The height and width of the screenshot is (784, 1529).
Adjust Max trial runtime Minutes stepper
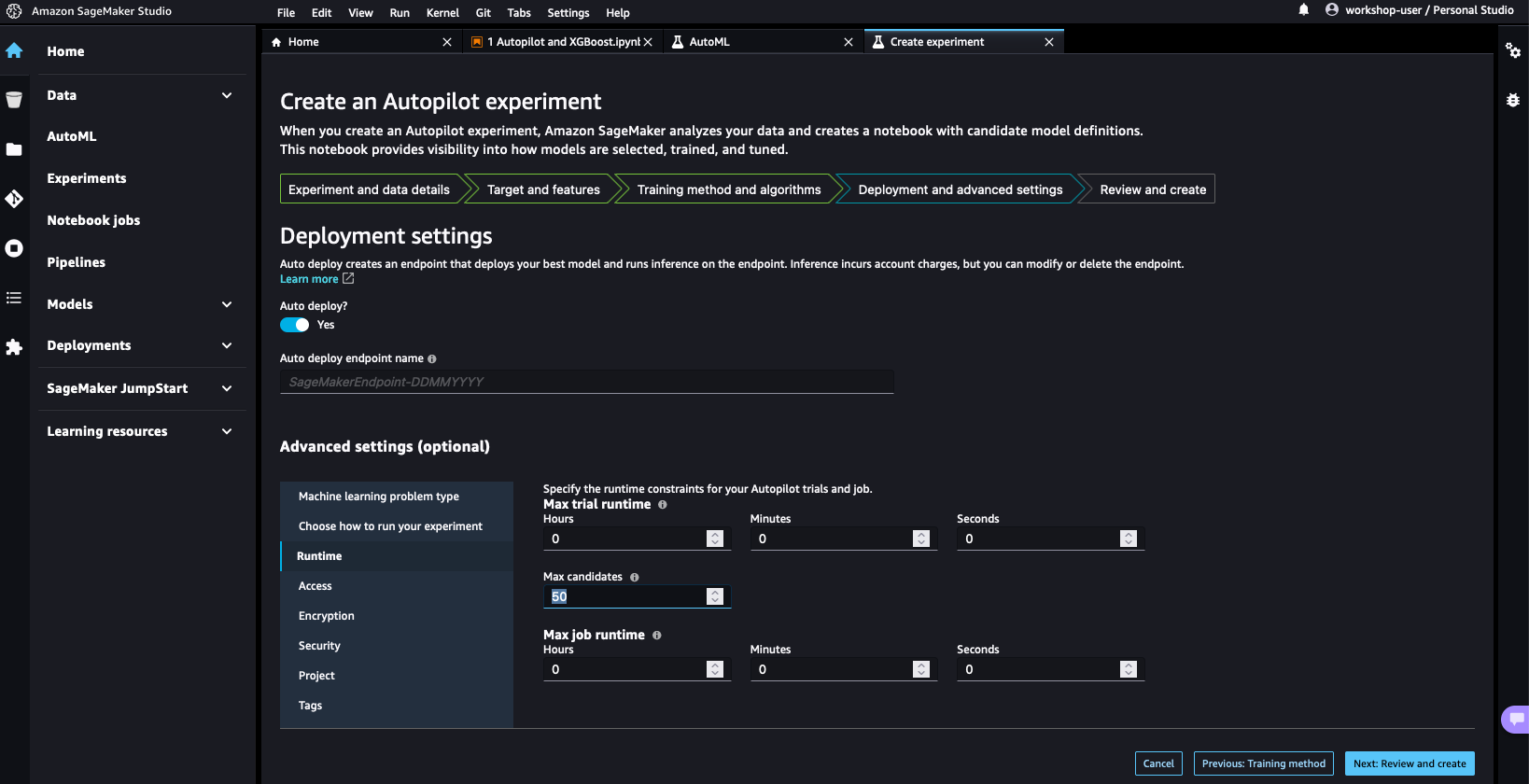[921, 539]
